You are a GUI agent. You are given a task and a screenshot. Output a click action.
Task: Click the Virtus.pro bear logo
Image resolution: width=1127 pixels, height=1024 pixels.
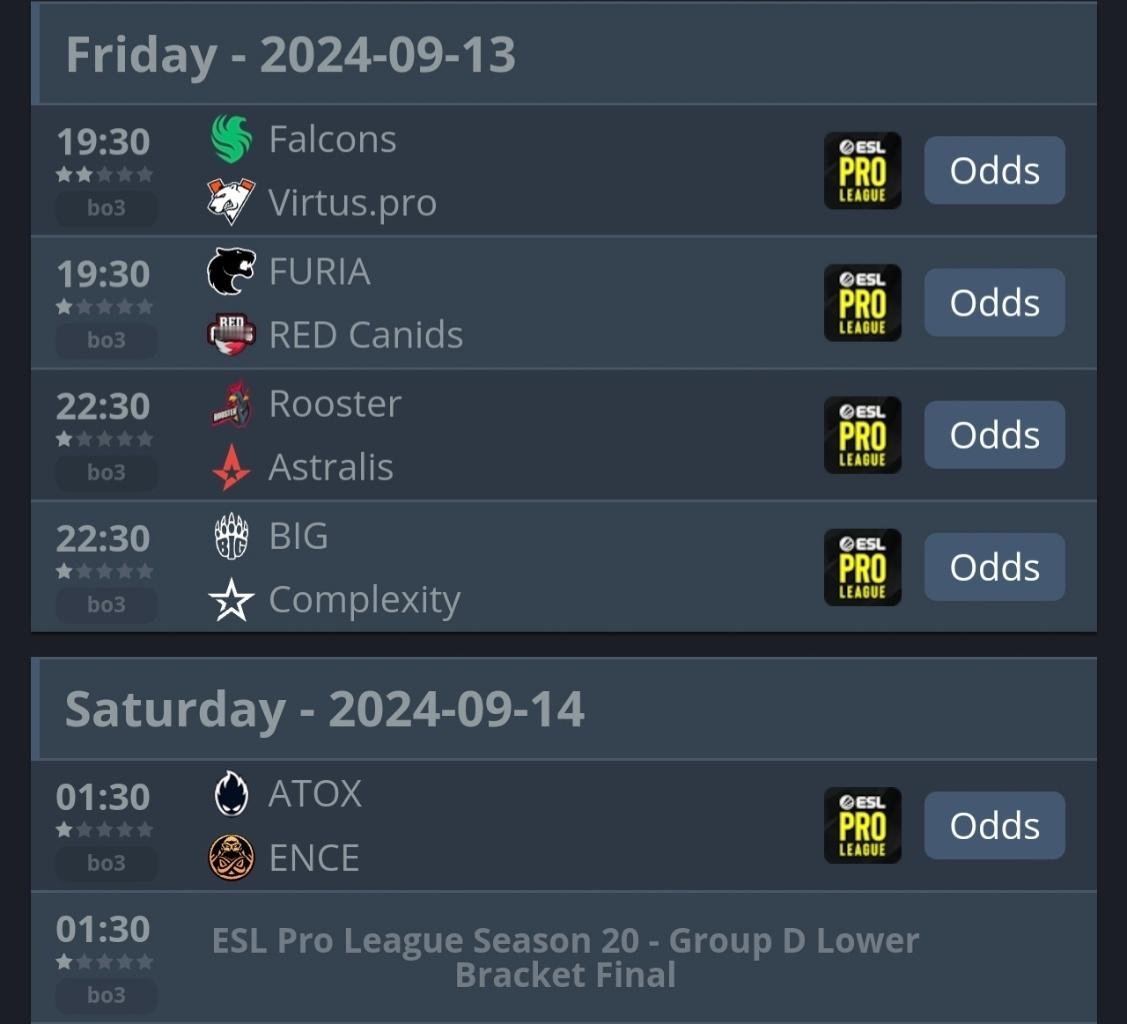tap(231, 201)
